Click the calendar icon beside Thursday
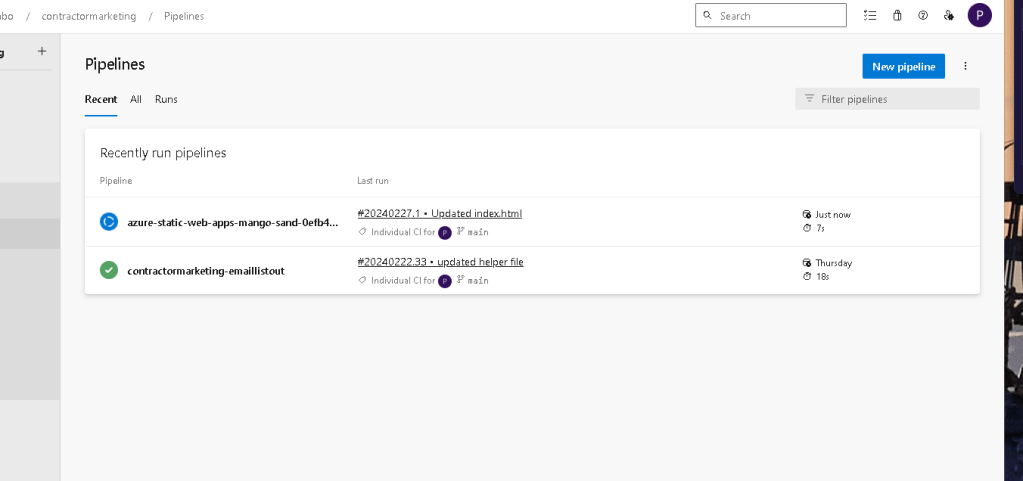 (807, 262)
